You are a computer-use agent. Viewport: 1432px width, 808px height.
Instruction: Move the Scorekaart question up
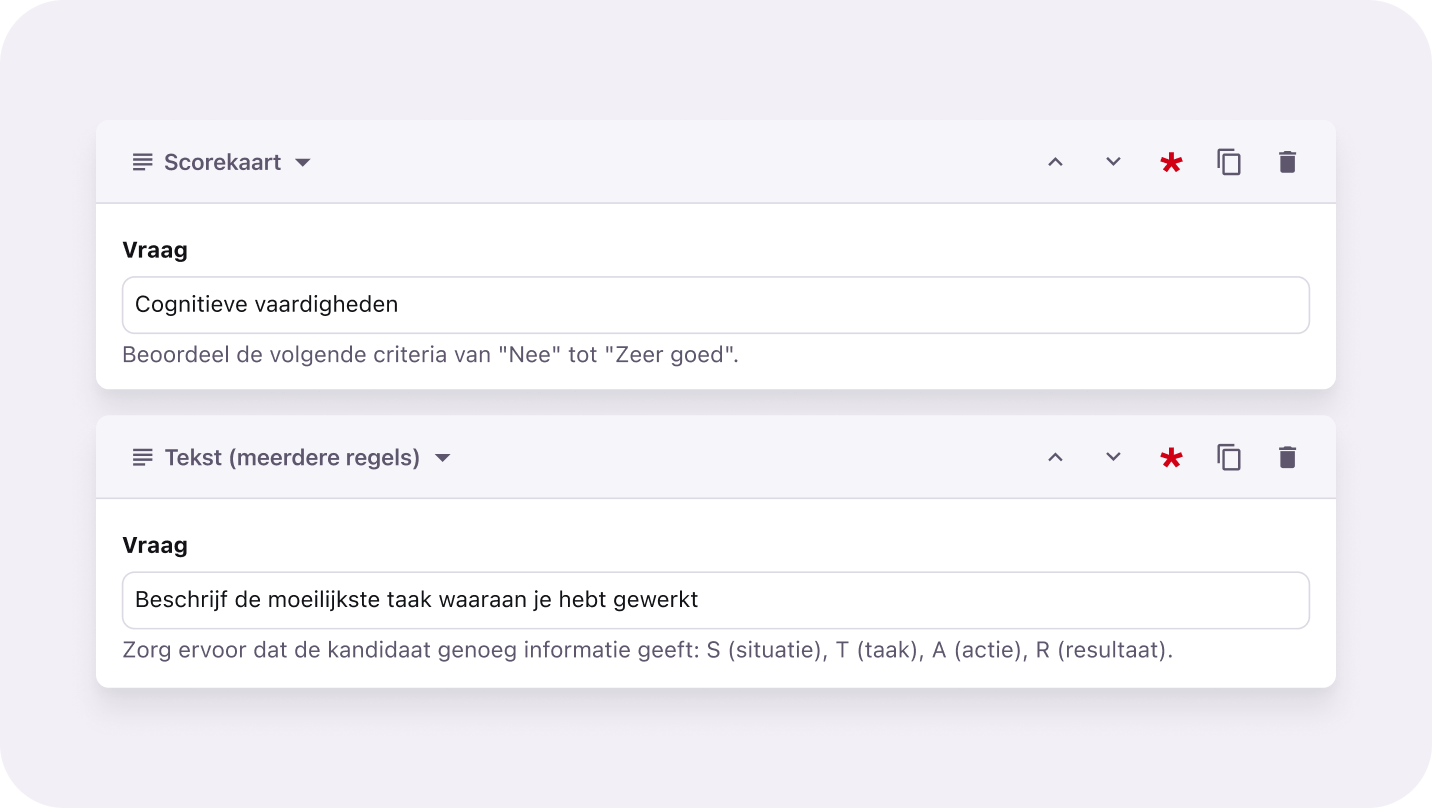click(1055, 162)
